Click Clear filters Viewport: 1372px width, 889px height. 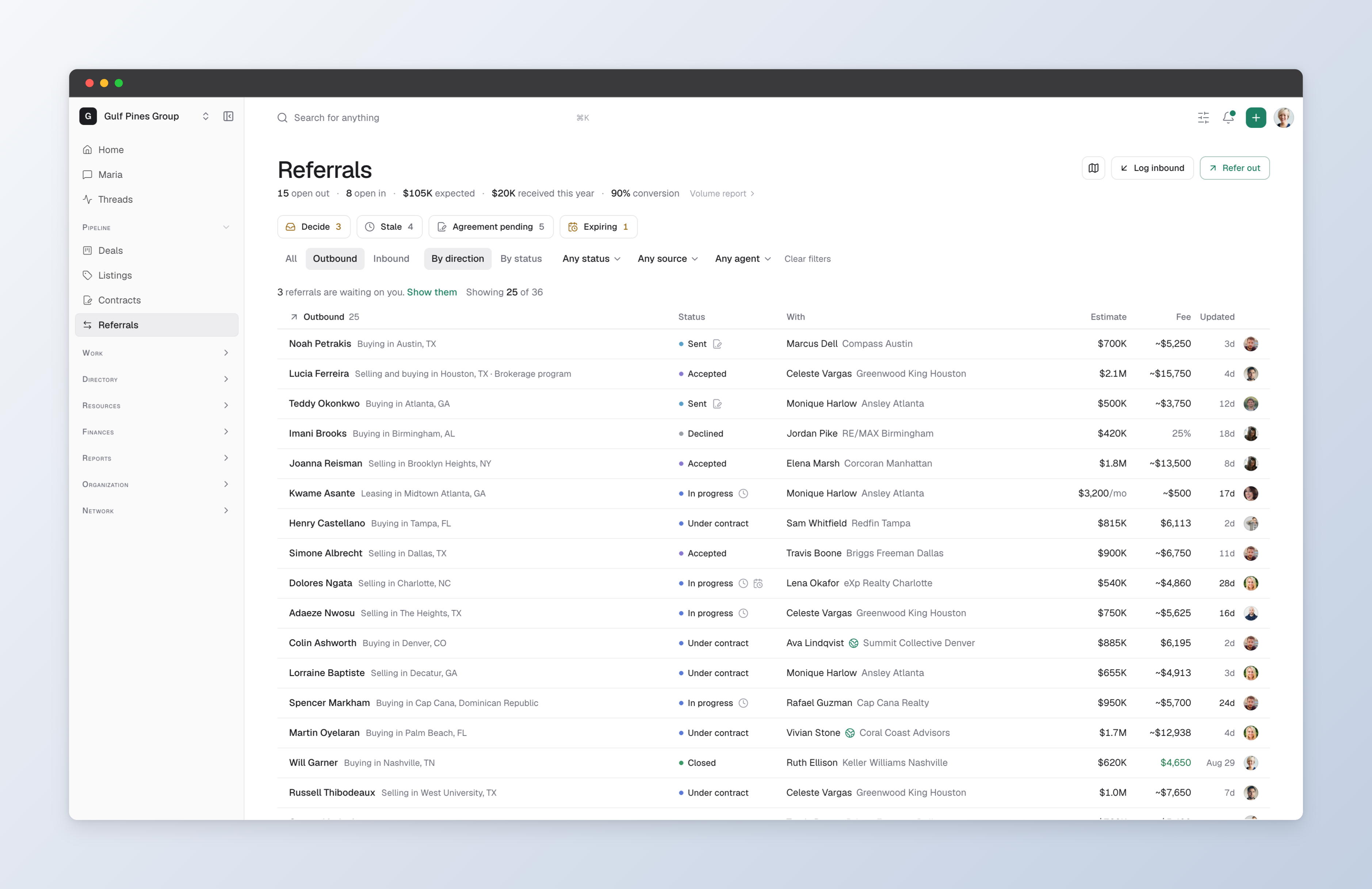click(807, 259)
